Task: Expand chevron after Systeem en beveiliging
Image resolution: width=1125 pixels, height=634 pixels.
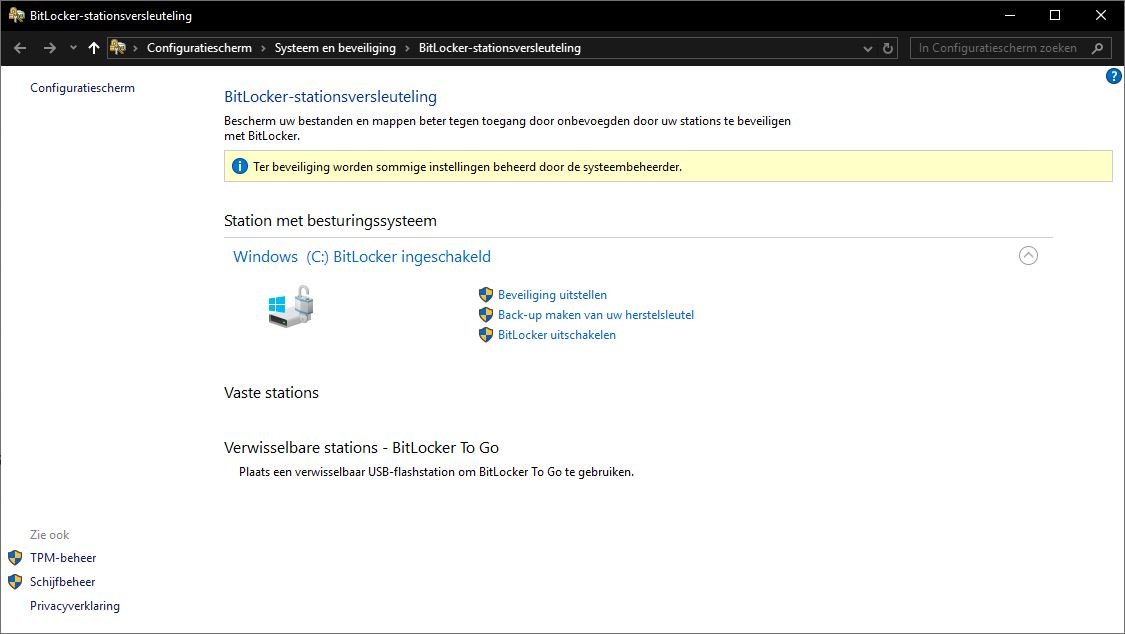Action: click(408, 48)
